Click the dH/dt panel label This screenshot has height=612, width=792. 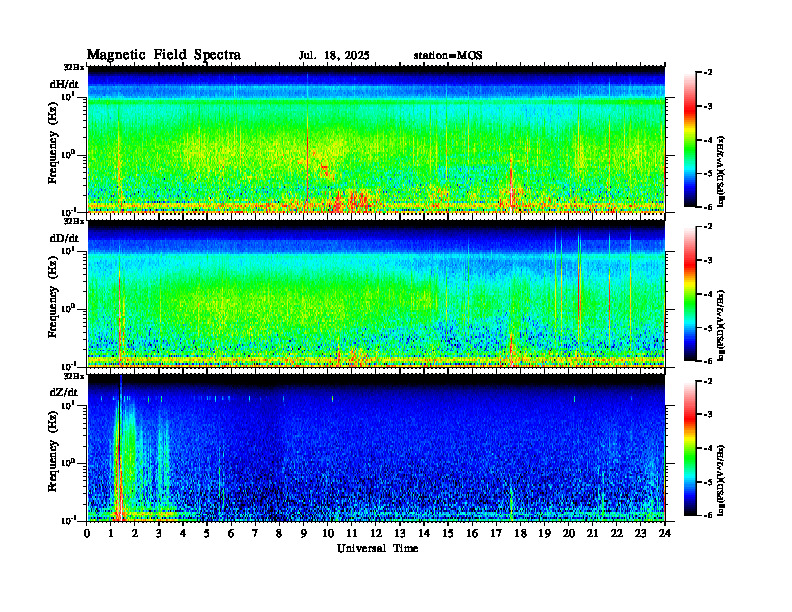(64, 84)
